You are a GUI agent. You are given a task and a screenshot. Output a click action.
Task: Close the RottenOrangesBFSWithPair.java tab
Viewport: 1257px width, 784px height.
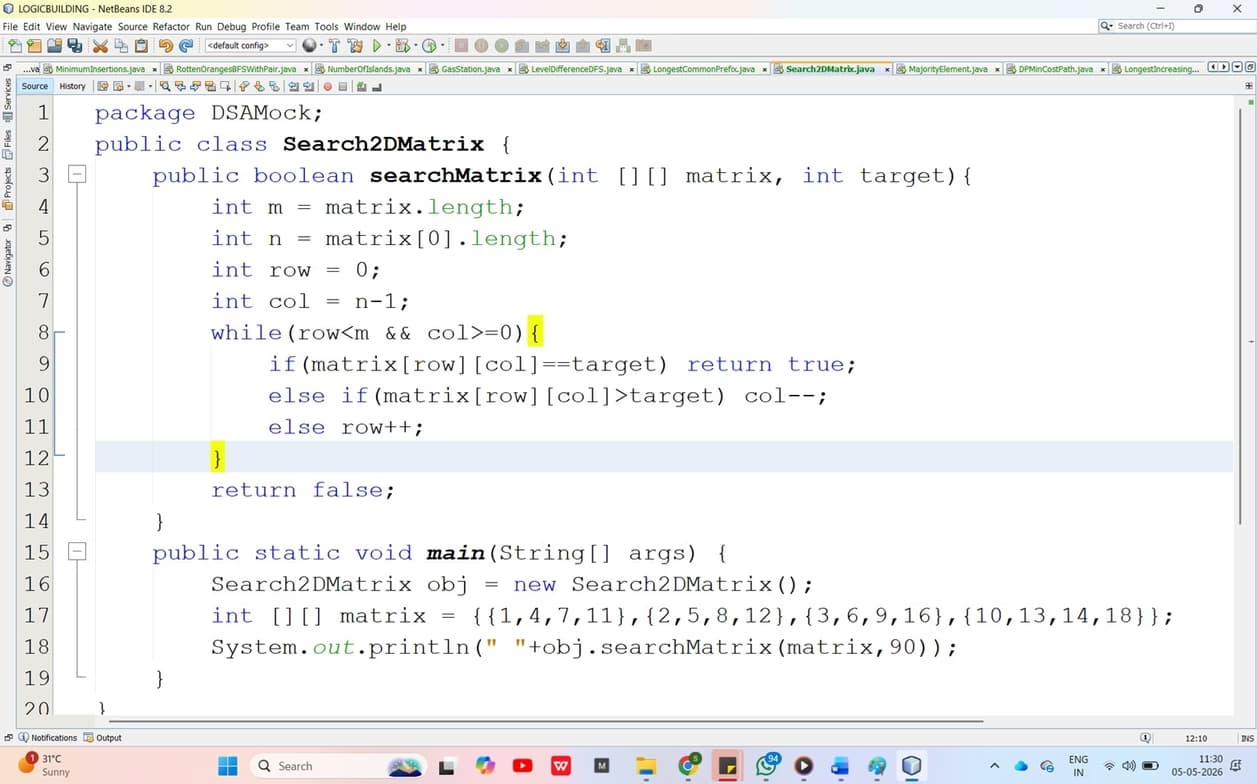(x=306, y=69)
